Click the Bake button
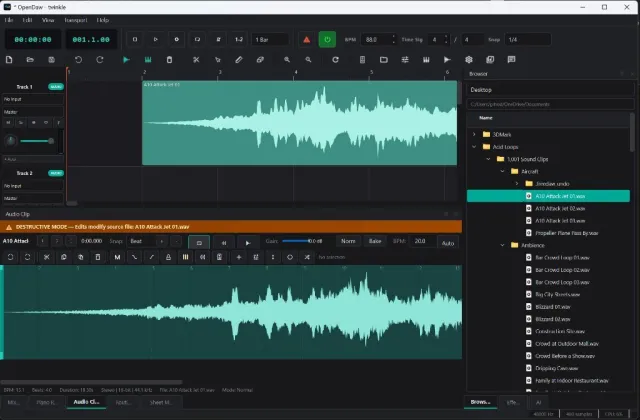The image size is (640, 420). click(375, 241)
